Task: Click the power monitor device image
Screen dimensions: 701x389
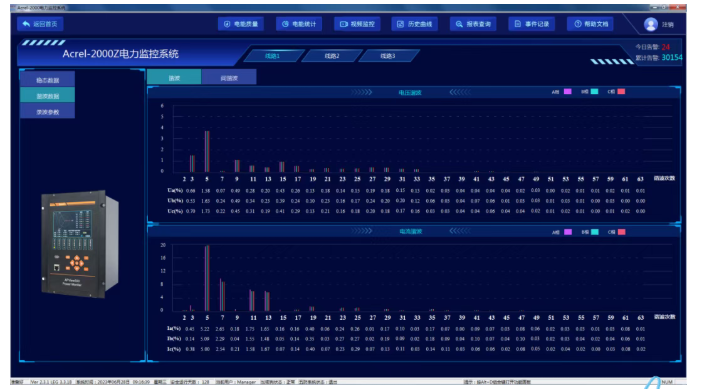Action: pos(80,244)
